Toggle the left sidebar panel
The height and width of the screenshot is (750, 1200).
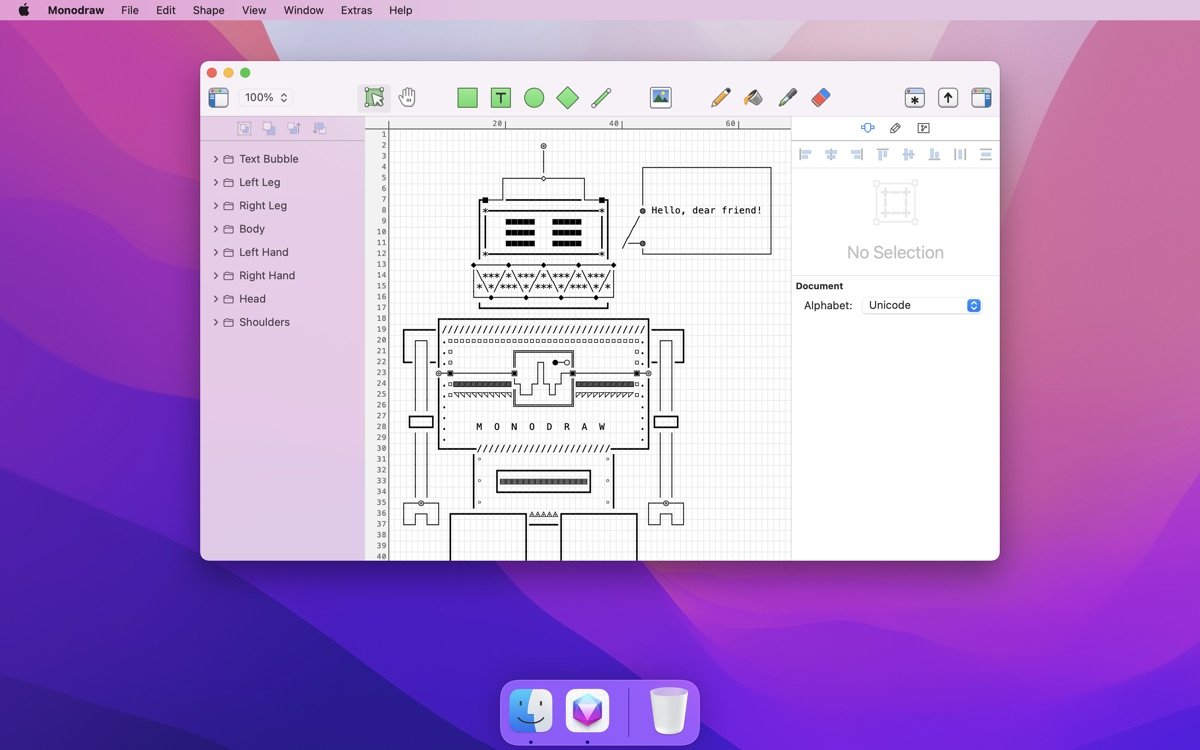pyautogui.click(x=218, y=97)
